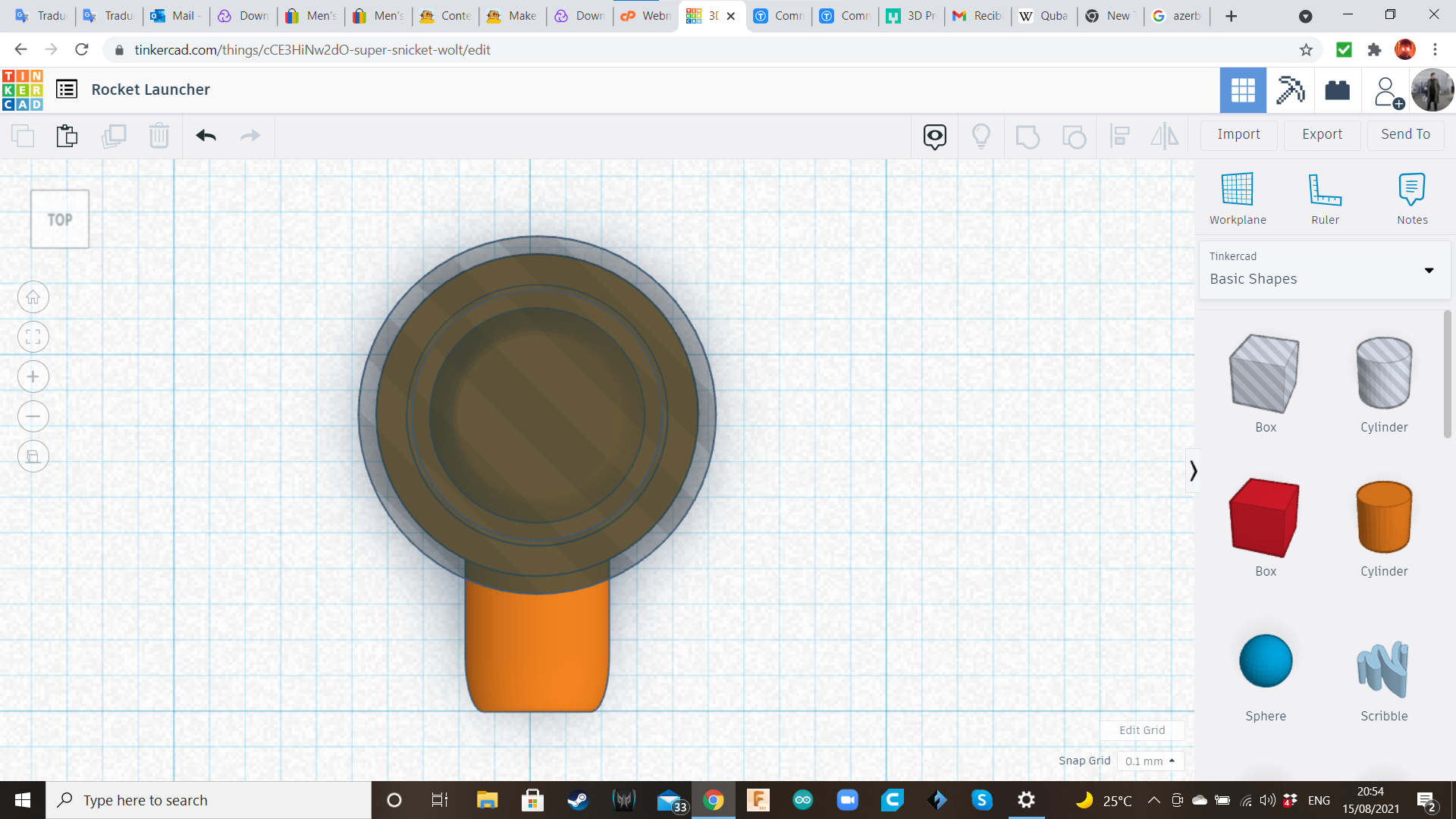
Task: Click the Zoom out minus button
Action: (33, 416)
